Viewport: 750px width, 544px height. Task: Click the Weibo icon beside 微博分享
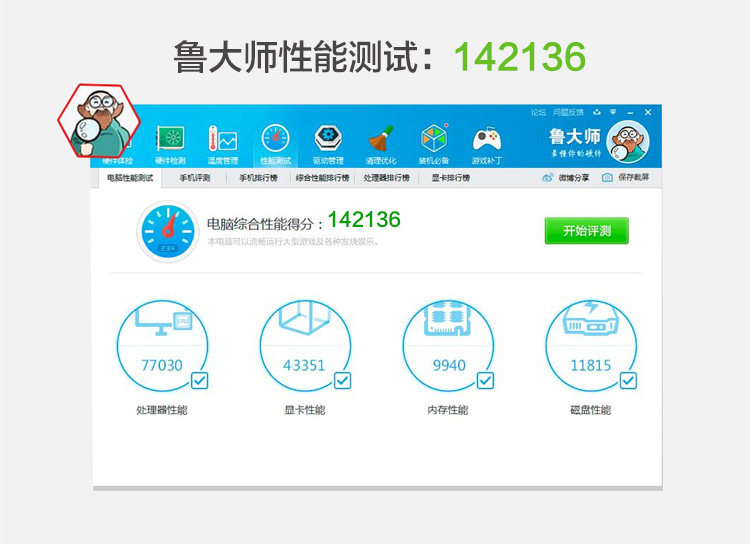coord(548,178)
